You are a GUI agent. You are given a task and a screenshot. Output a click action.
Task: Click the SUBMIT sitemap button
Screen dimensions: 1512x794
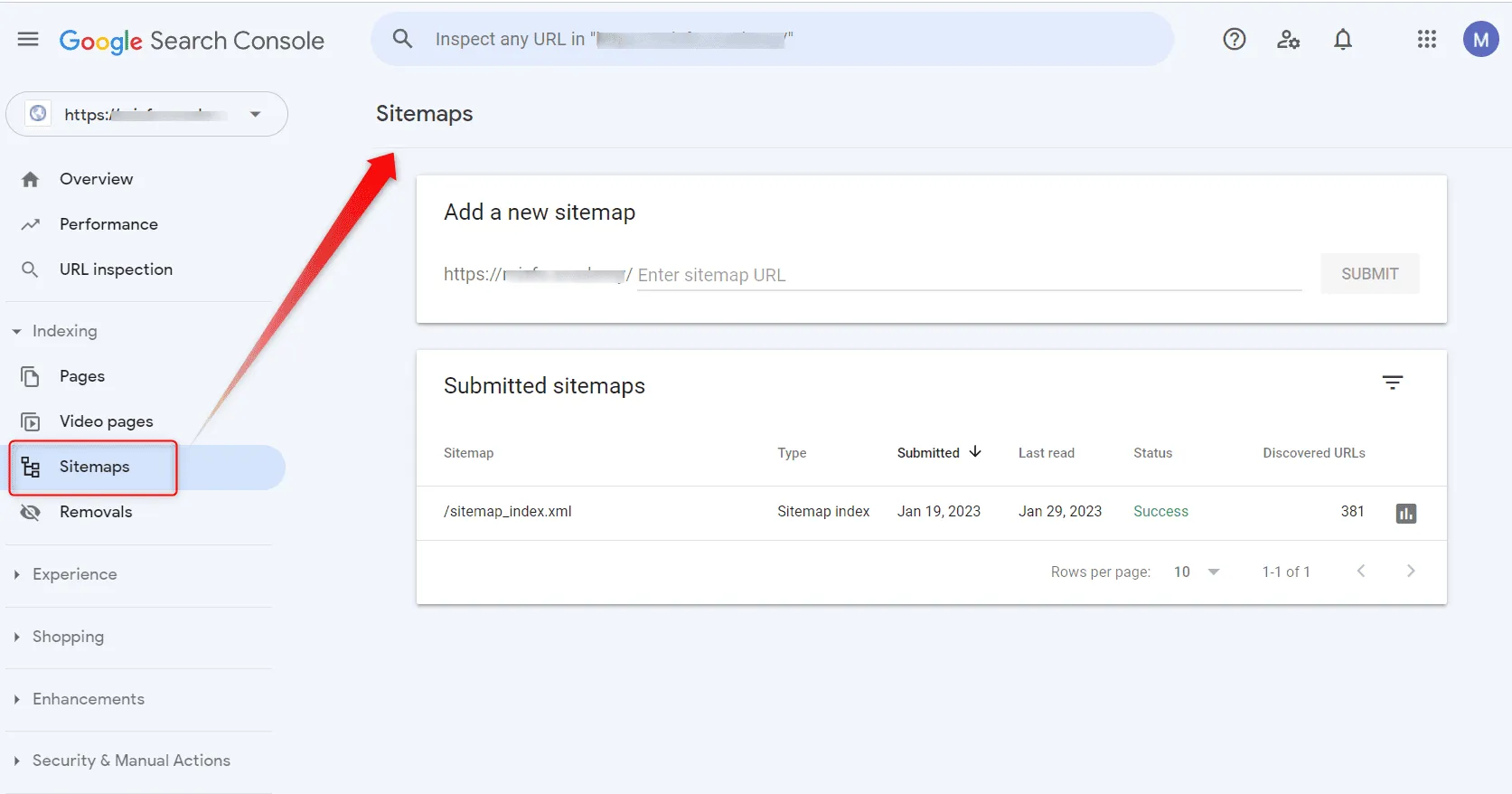[x=1370, y=274]
